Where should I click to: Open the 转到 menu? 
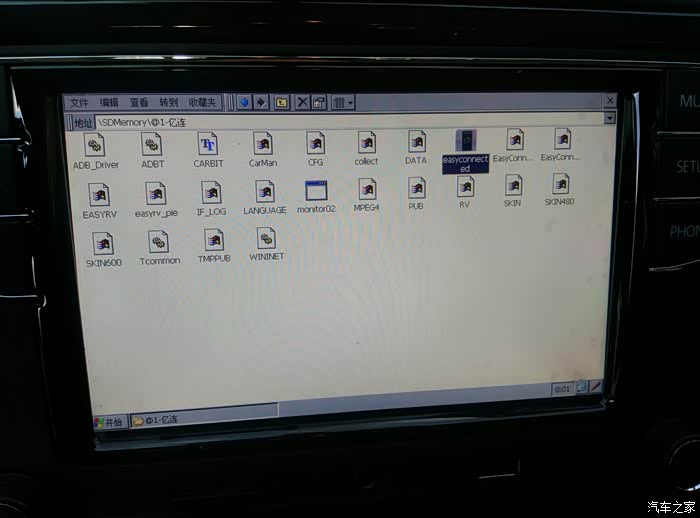tap(169, 103)
